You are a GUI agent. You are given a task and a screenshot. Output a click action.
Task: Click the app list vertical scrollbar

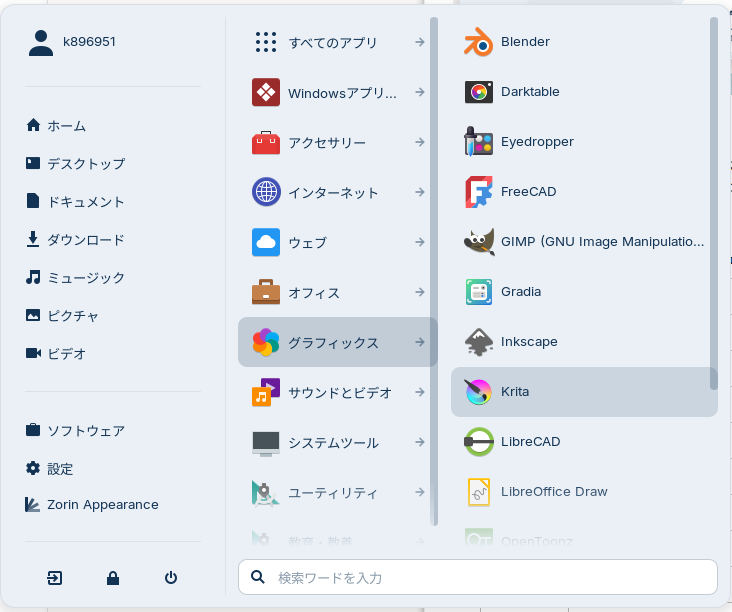click(714, 200)
